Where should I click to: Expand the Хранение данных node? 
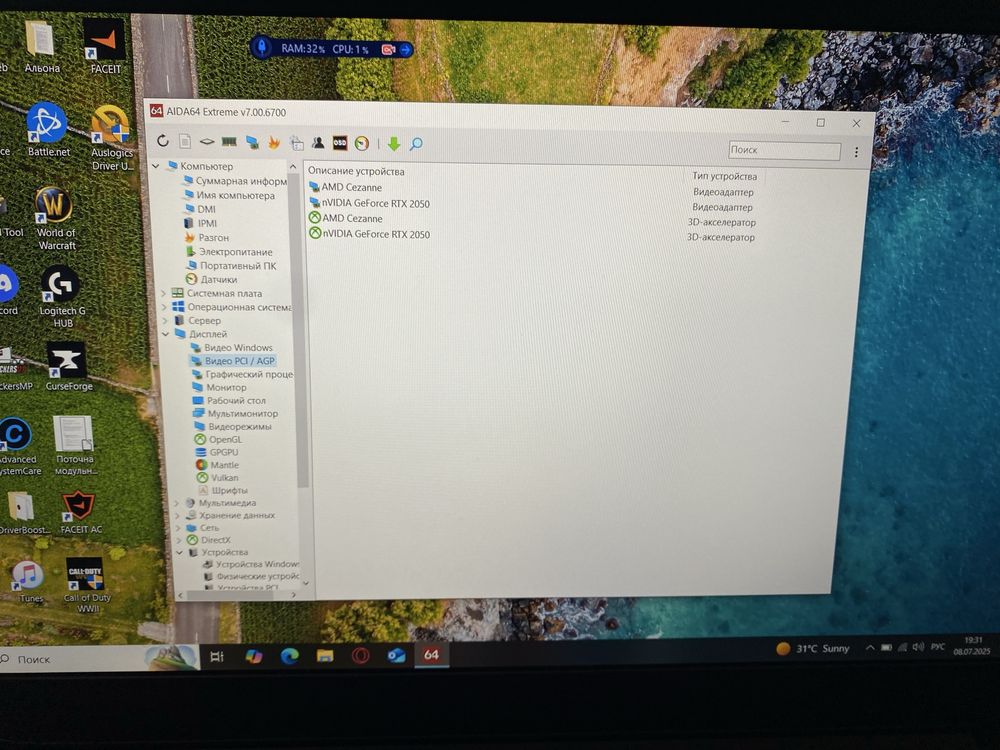coord(177,515)
